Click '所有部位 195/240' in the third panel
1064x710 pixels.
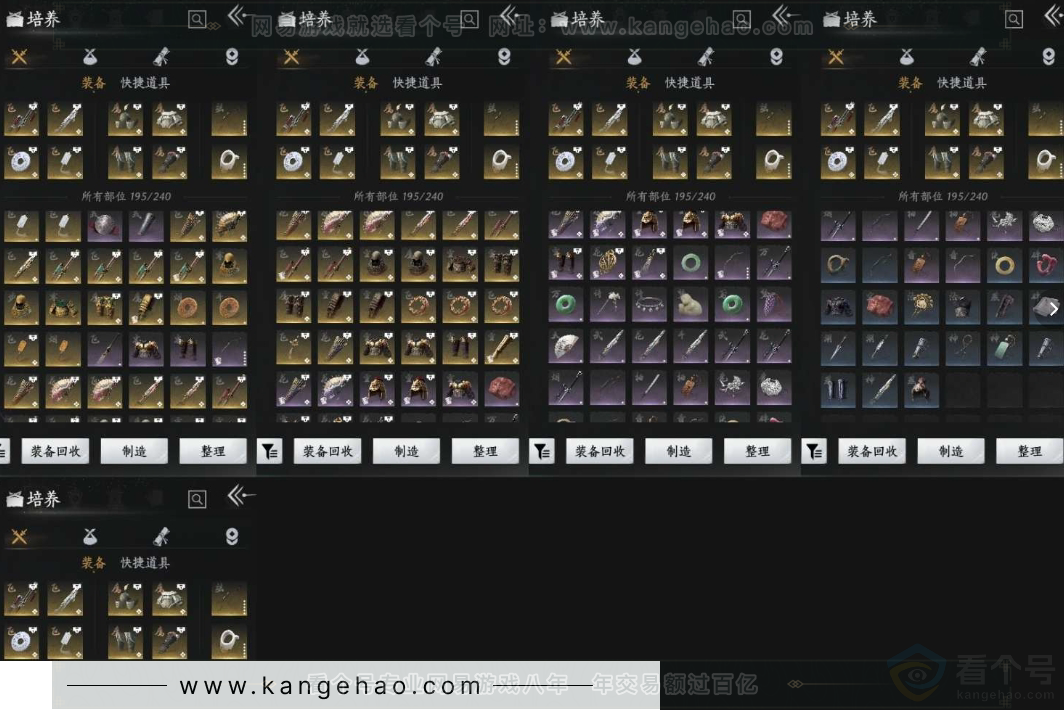pyautogui.click(x=670, y=196)
